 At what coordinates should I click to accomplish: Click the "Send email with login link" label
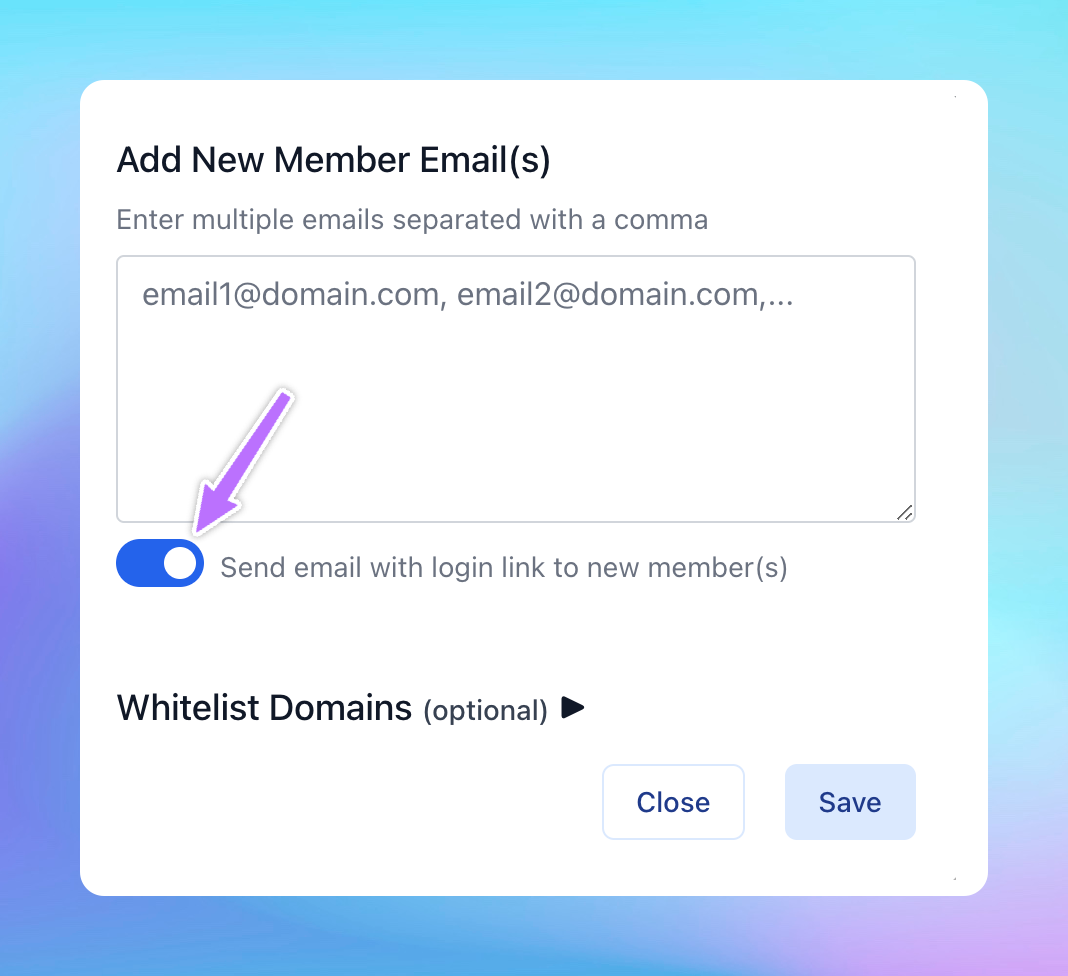pyautogui.click(x=504, y=567)
